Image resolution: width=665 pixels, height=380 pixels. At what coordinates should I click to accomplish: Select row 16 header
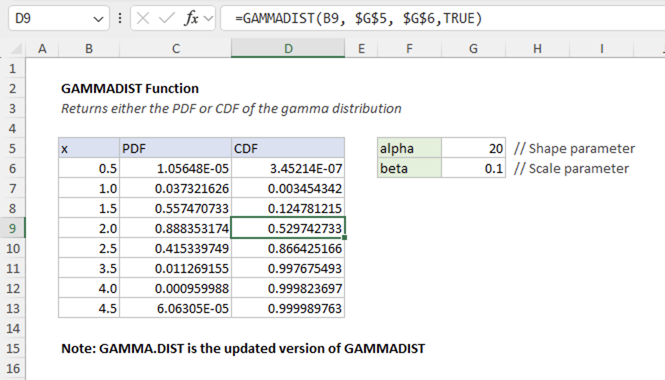tap(13, 368)
